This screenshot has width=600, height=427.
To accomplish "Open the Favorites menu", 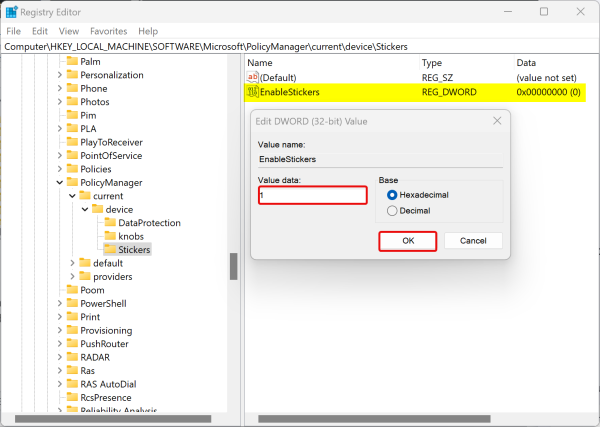I will coord(108,31).
